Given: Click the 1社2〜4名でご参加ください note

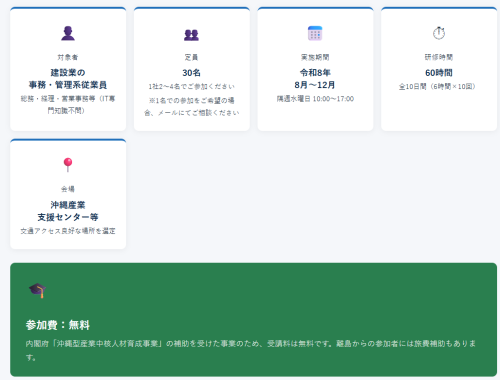Looking at the screenshot, I should [x=191, y=86].
